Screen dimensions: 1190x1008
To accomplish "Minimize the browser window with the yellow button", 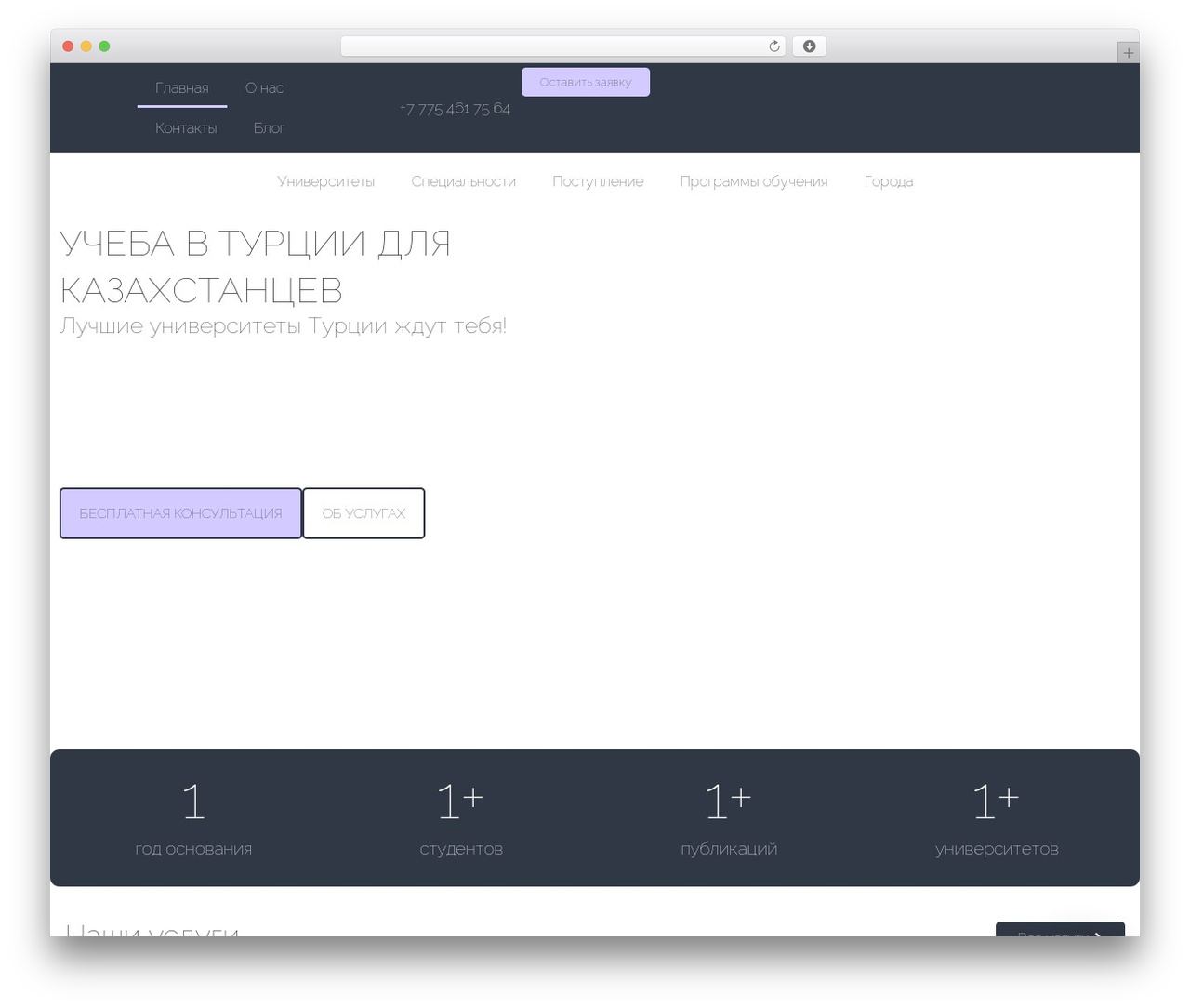I will coord(86,46).
